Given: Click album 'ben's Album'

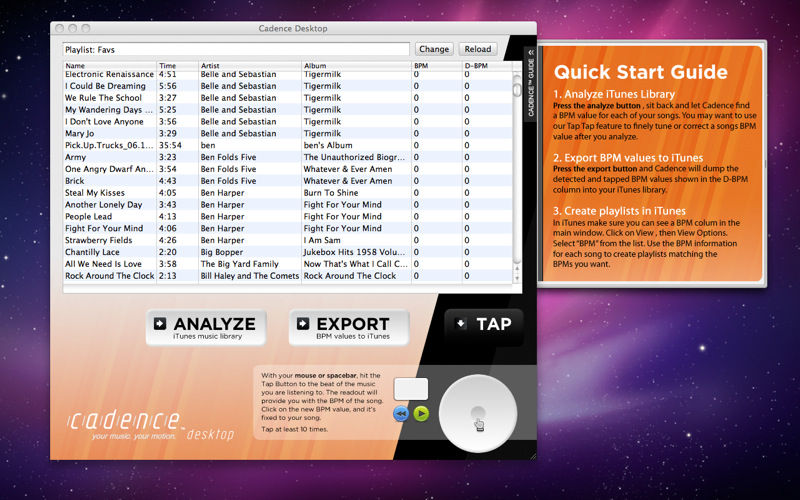Looking at the screenshot, I should [328, 145].
